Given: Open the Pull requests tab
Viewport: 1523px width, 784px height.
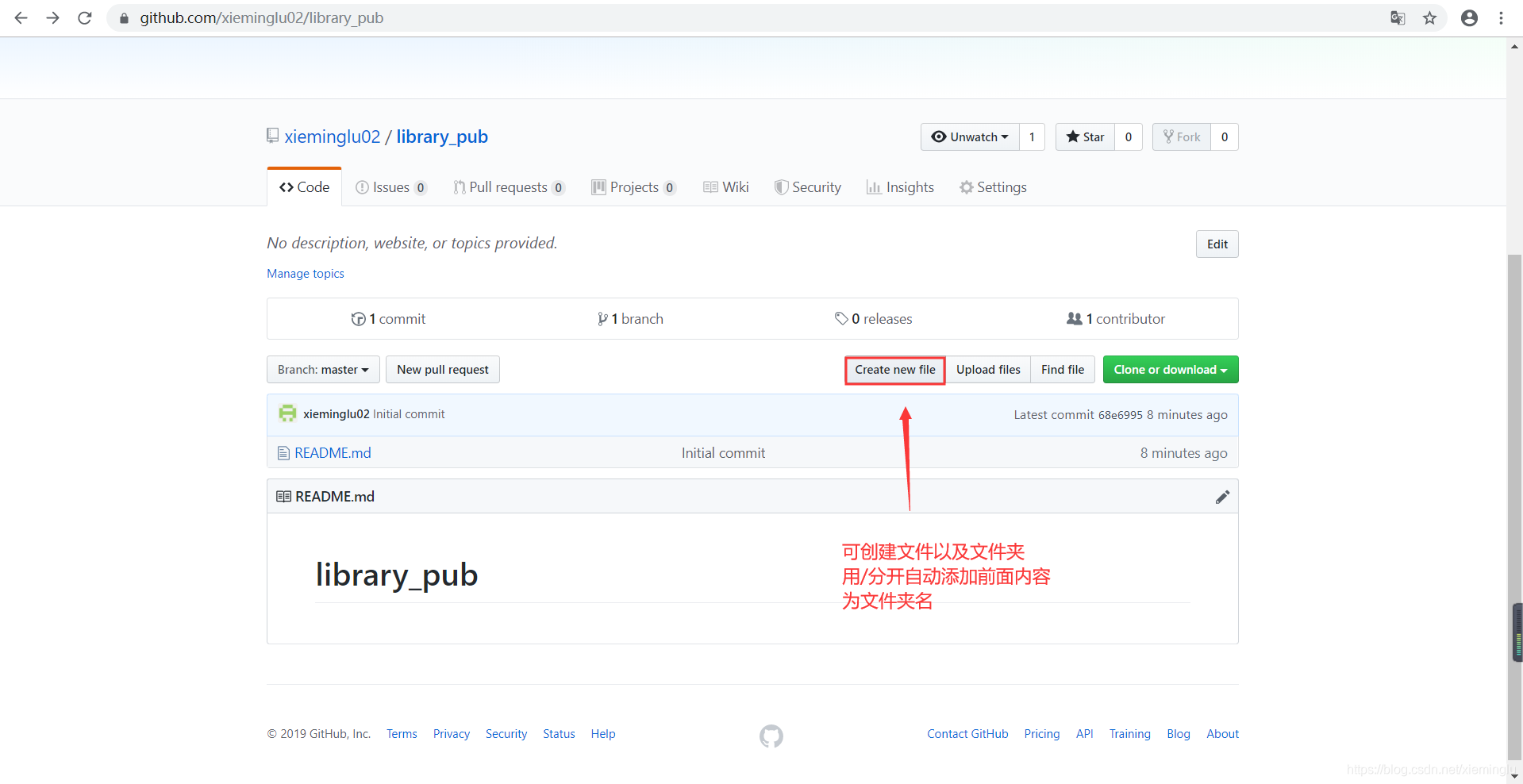Looking at the screenshot, I should click(509, 187).
